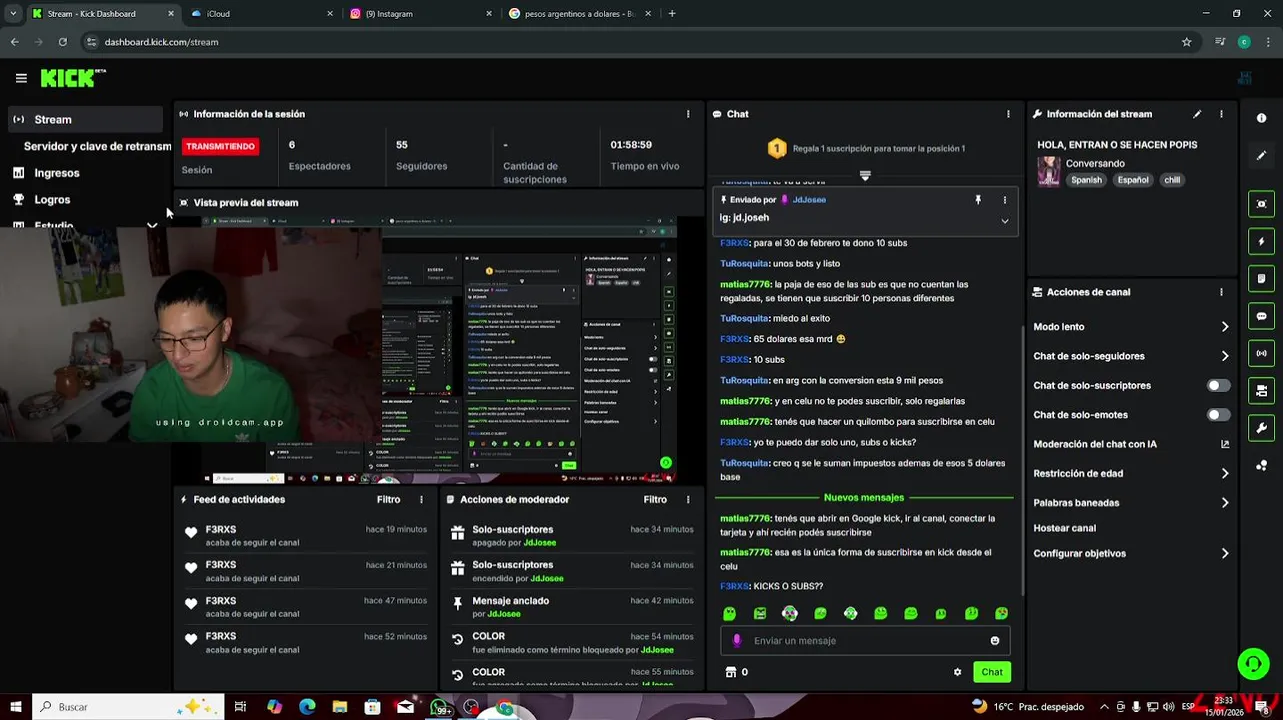Click the TRANSMITIENDO status badge
The width and height of the screenshot is (1283, 720).
click(220, 146)
